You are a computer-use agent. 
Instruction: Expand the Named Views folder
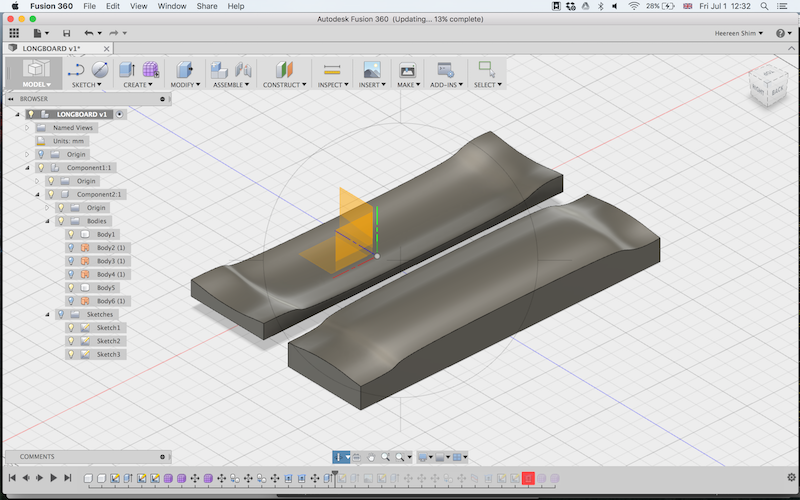[x=27, y=128]
